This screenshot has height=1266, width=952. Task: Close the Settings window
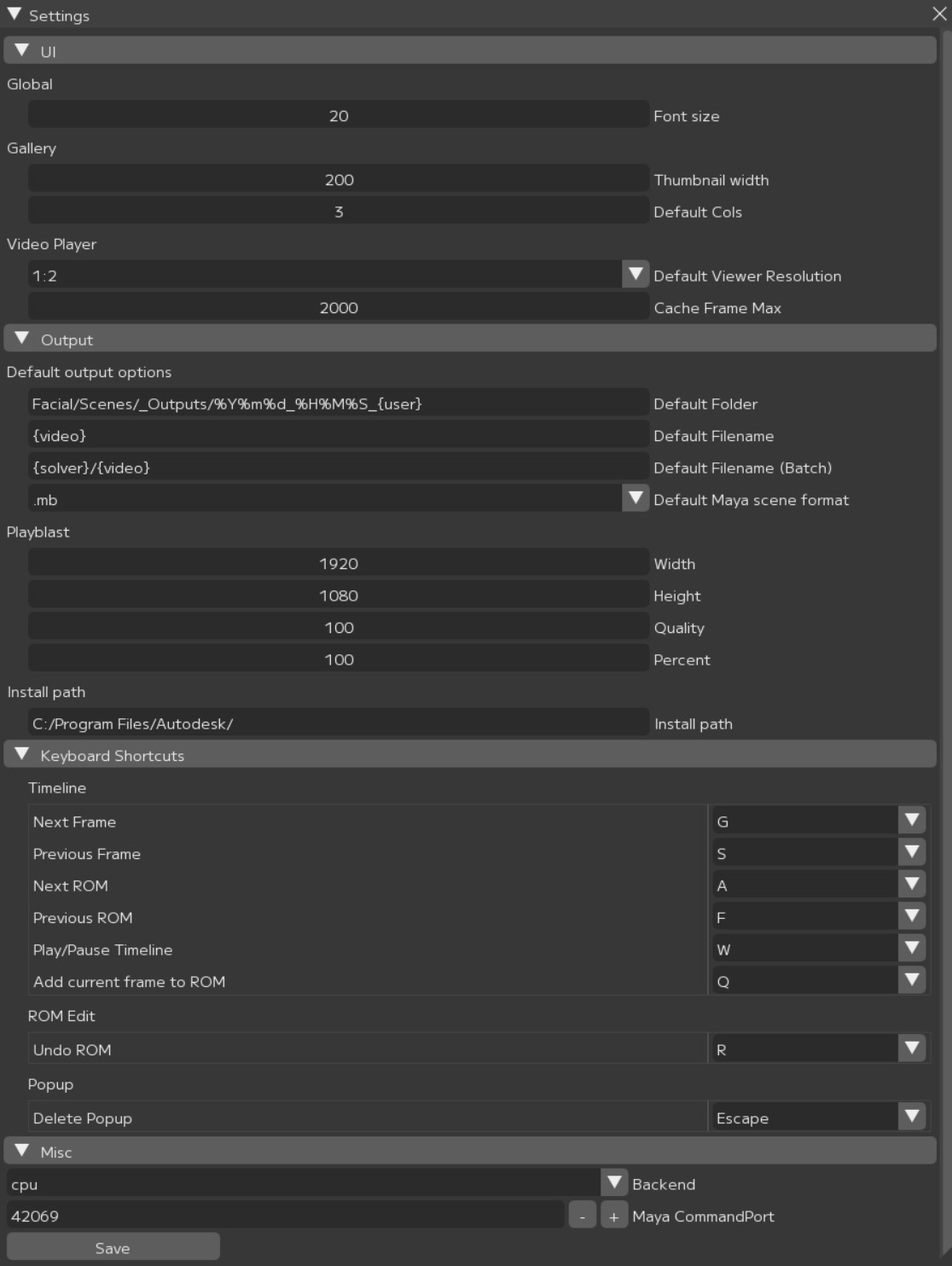coord(938,15)
